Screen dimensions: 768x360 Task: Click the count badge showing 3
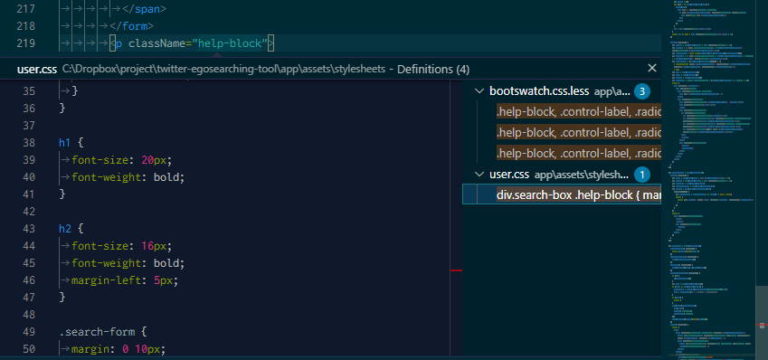pyautogui.click(x=642, y=92)
